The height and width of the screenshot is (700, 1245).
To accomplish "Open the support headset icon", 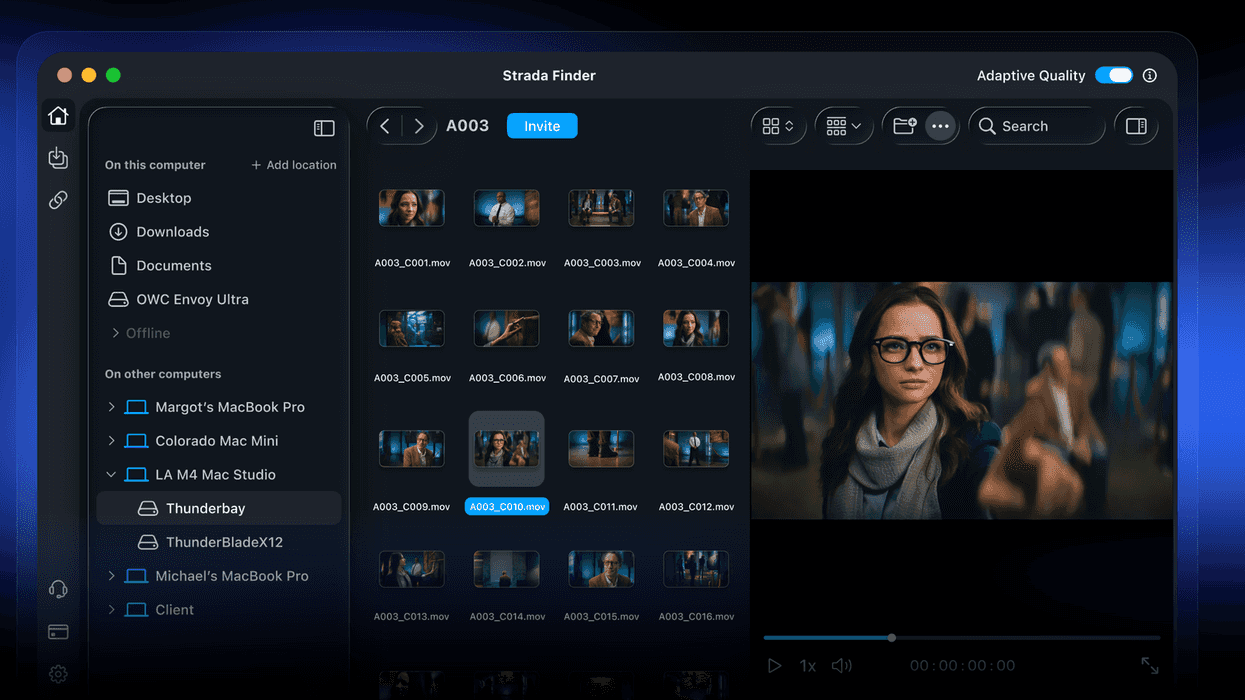I will 58,589.
